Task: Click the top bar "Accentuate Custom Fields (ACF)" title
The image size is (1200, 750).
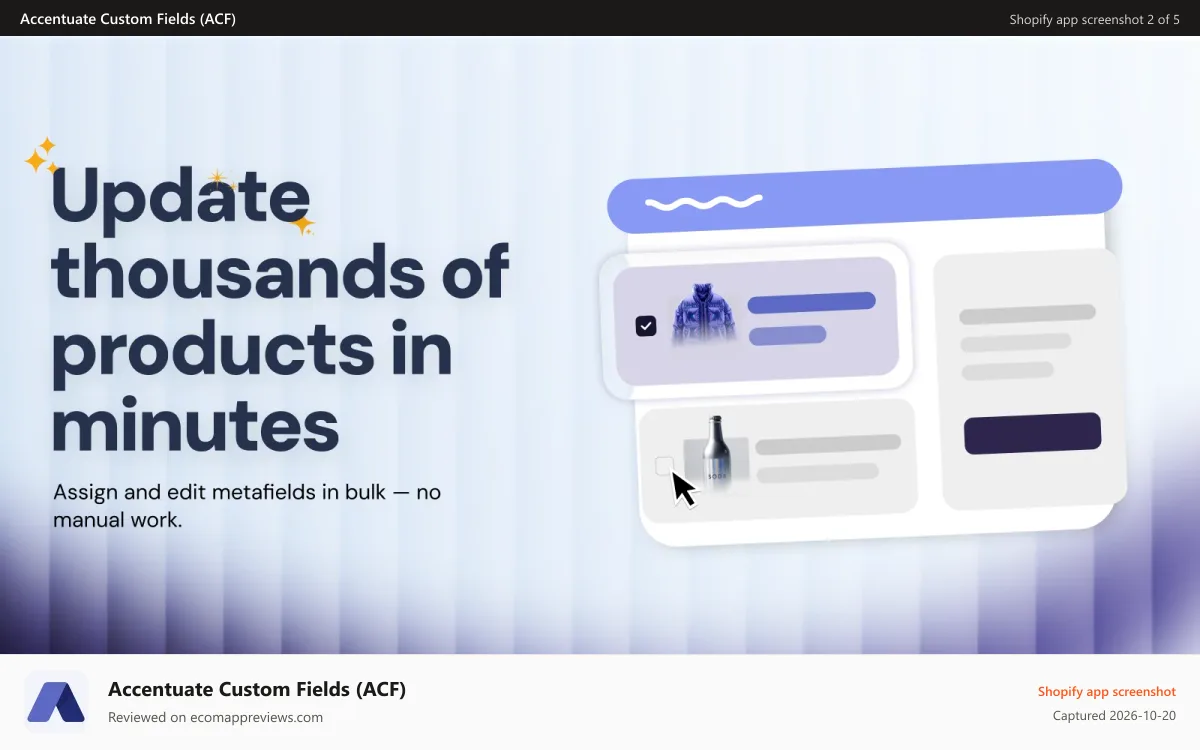Action: coord(128,19)
